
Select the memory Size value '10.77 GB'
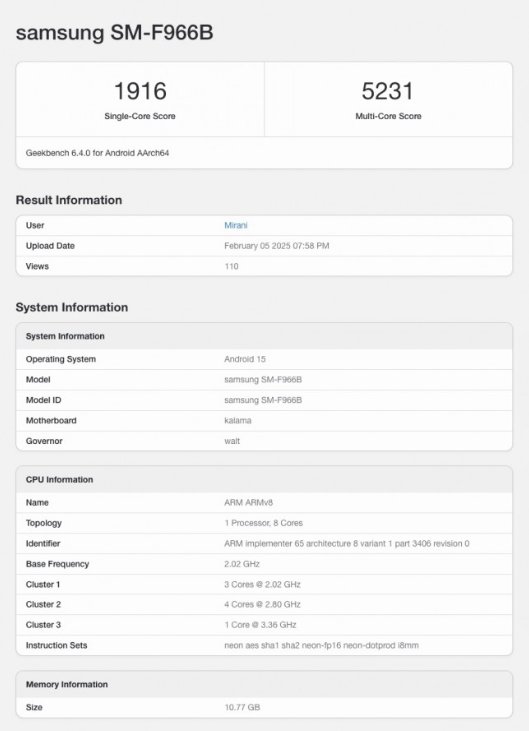pyautogui.click(x=242, y=707)
